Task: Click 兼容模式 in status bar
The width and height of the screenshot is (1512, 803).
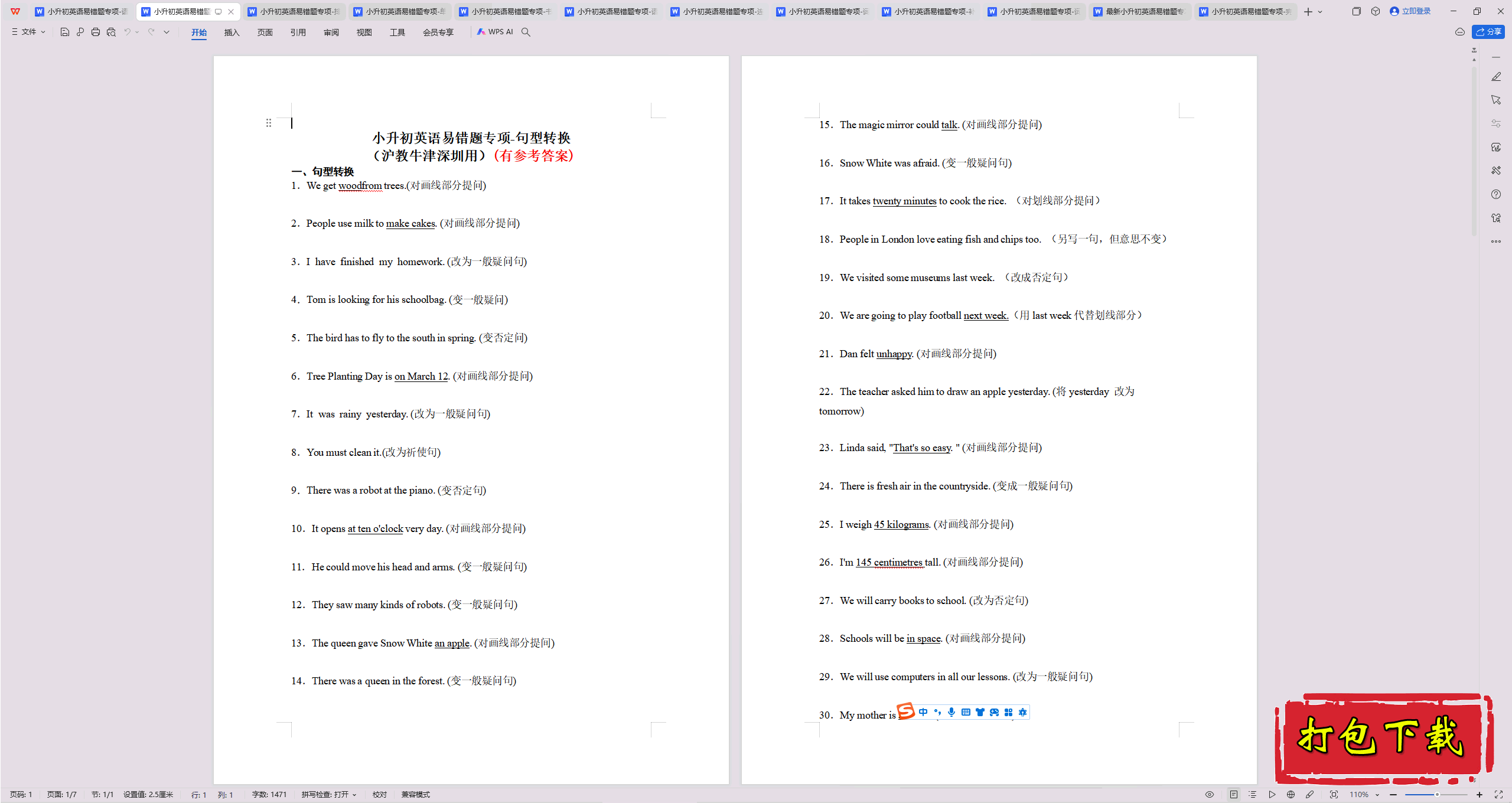Action: point(416,795)
